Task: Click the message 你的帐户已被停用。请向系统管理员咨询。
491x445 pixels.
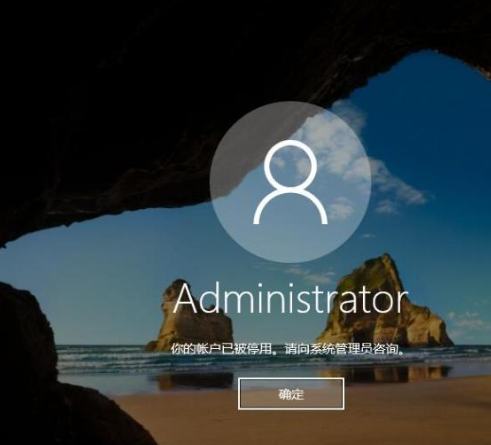Action: pos(287,349)
